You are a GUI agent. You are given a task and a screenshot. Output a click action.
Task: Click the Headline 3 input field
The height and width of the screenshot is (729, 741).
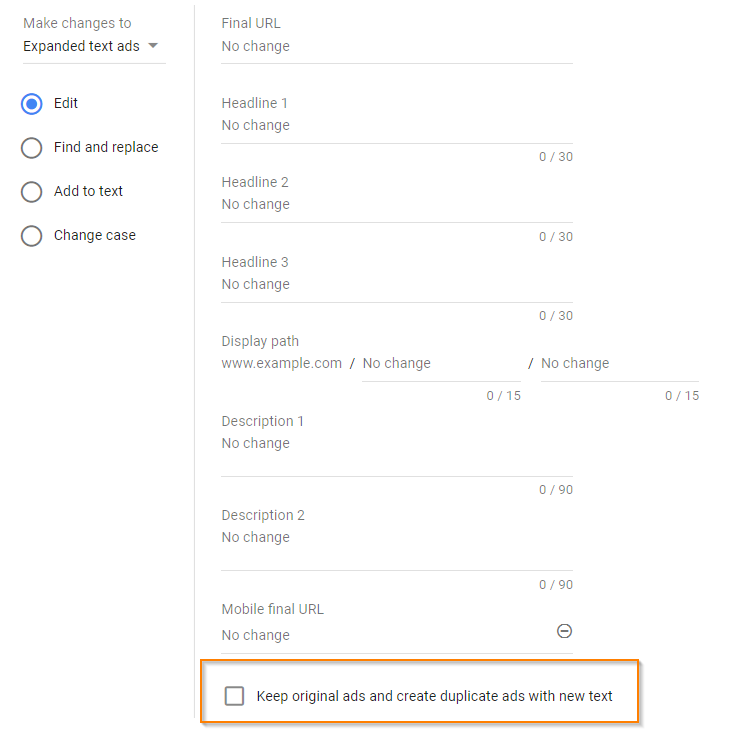point(397,284)
